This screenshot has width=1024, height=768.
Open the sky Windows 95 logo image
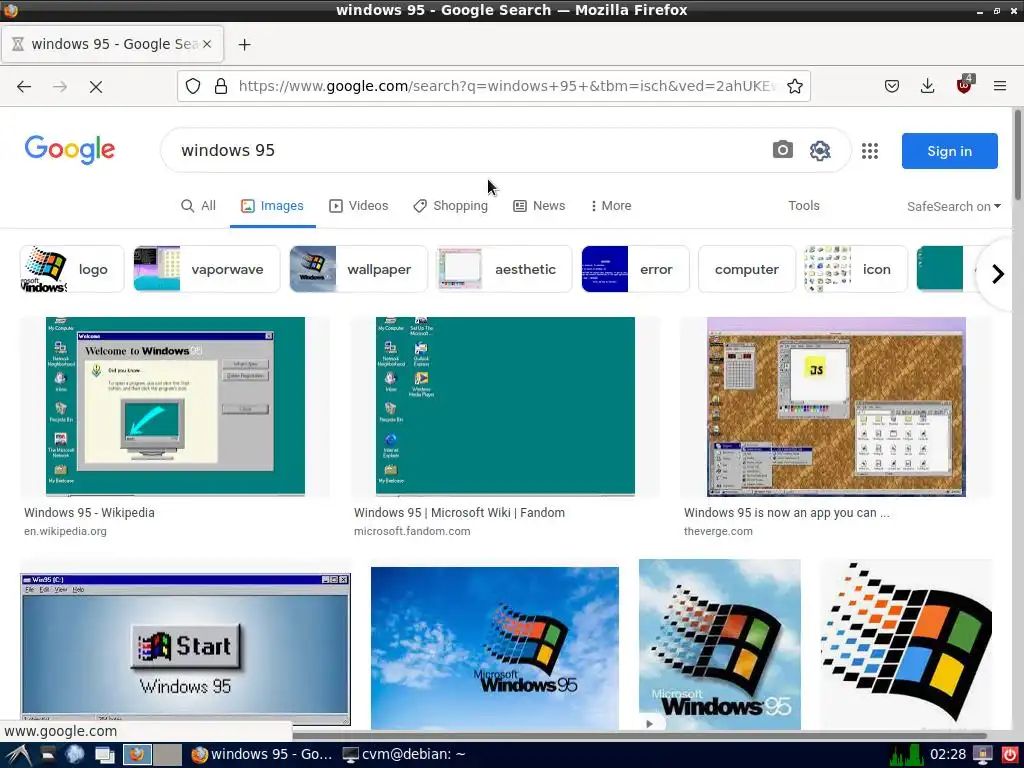point(494,648)
